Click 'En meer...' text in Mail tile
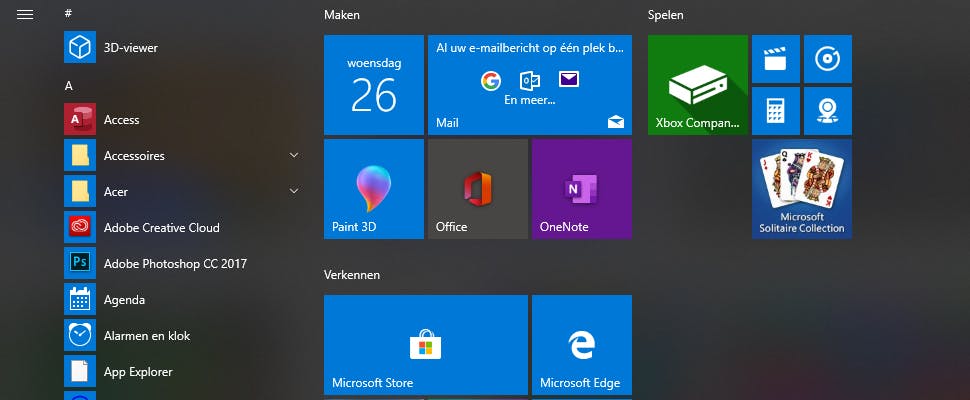 point(530,100)
